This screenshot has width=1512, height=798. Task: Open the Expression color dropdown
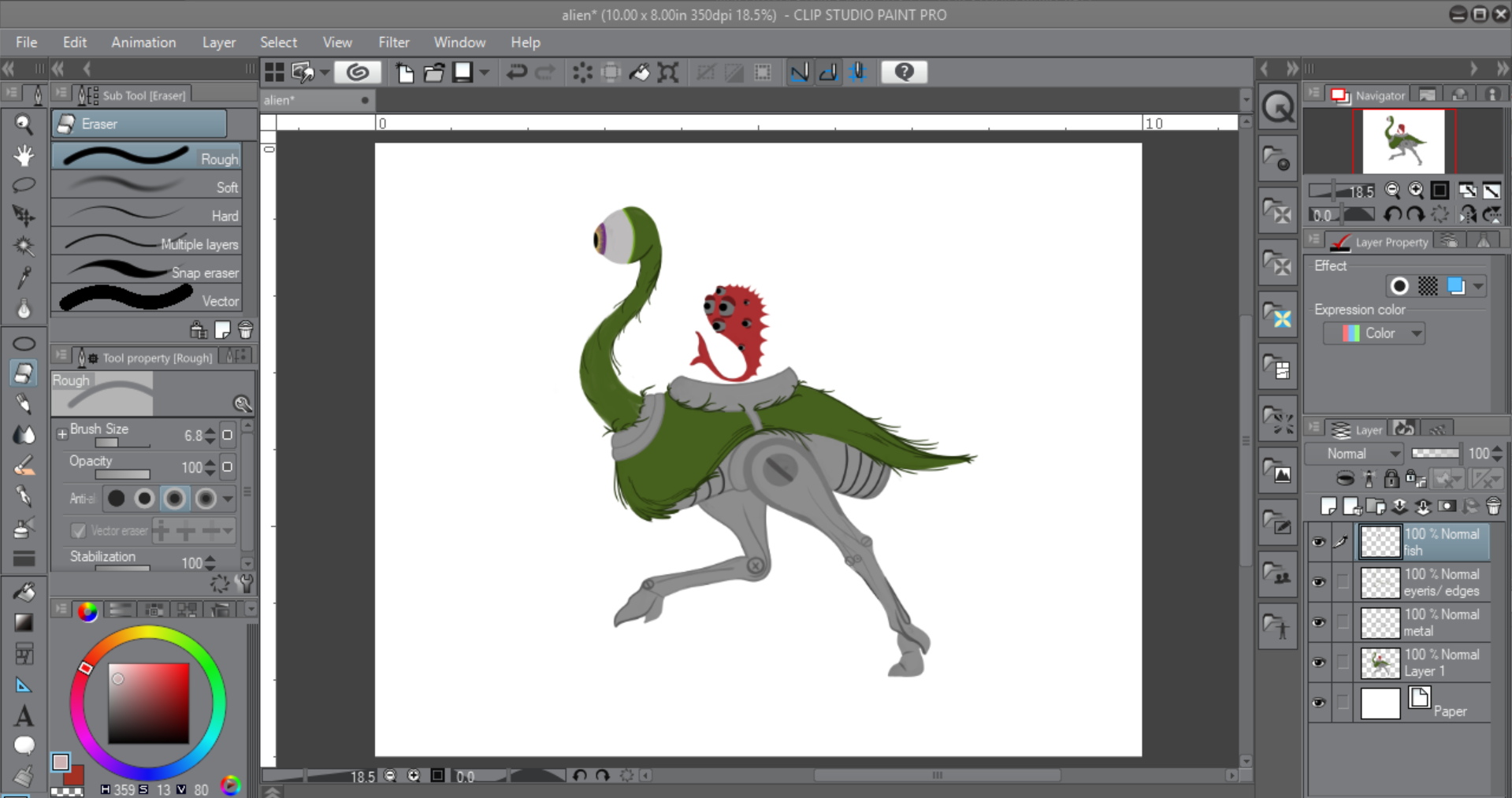pos(1375,333)
